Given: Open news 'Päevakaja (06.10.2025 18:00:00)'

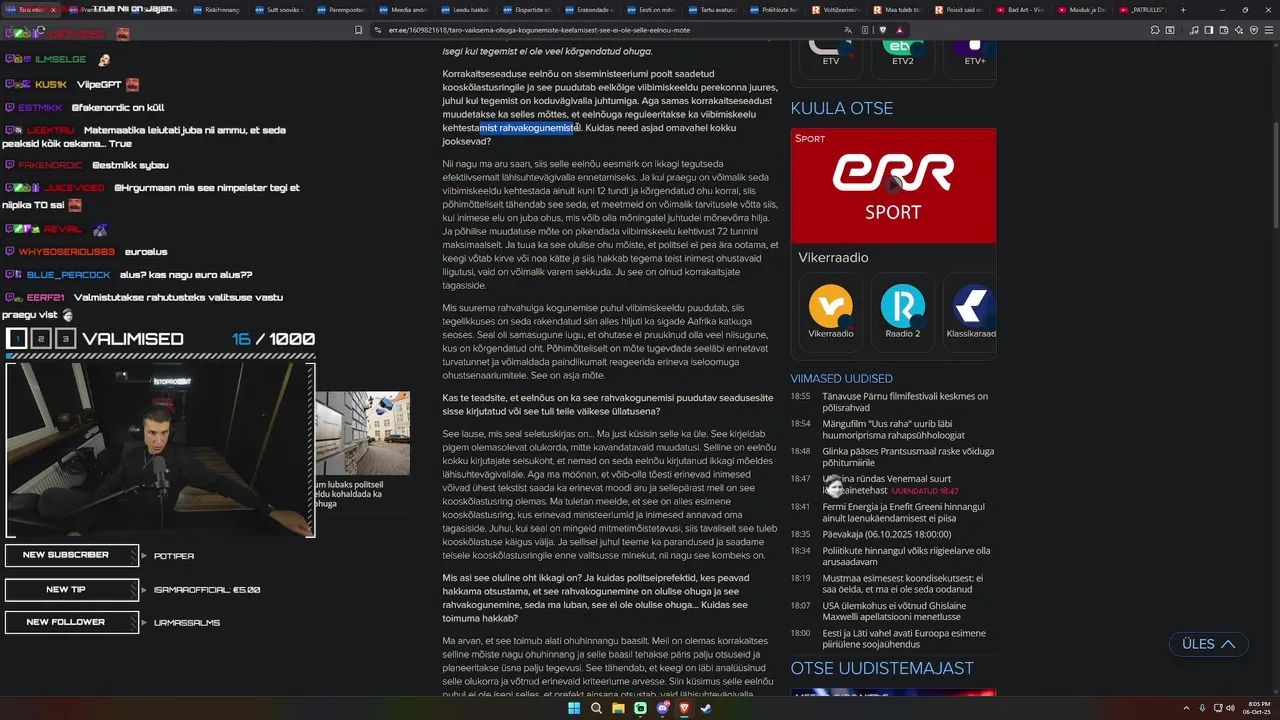Looking at the screenshot, I should (886, 534).
